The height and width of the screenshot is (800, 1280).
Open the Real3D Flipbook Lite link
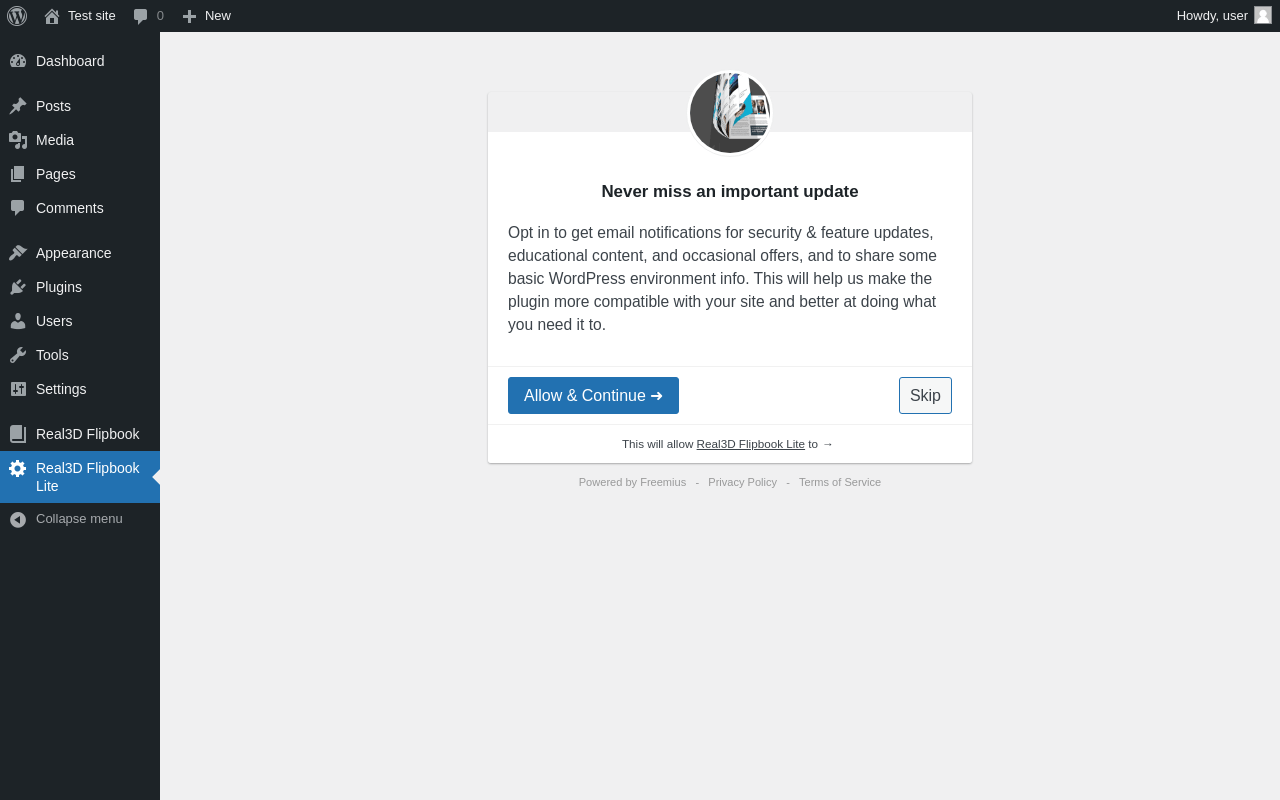coord(750,444)
